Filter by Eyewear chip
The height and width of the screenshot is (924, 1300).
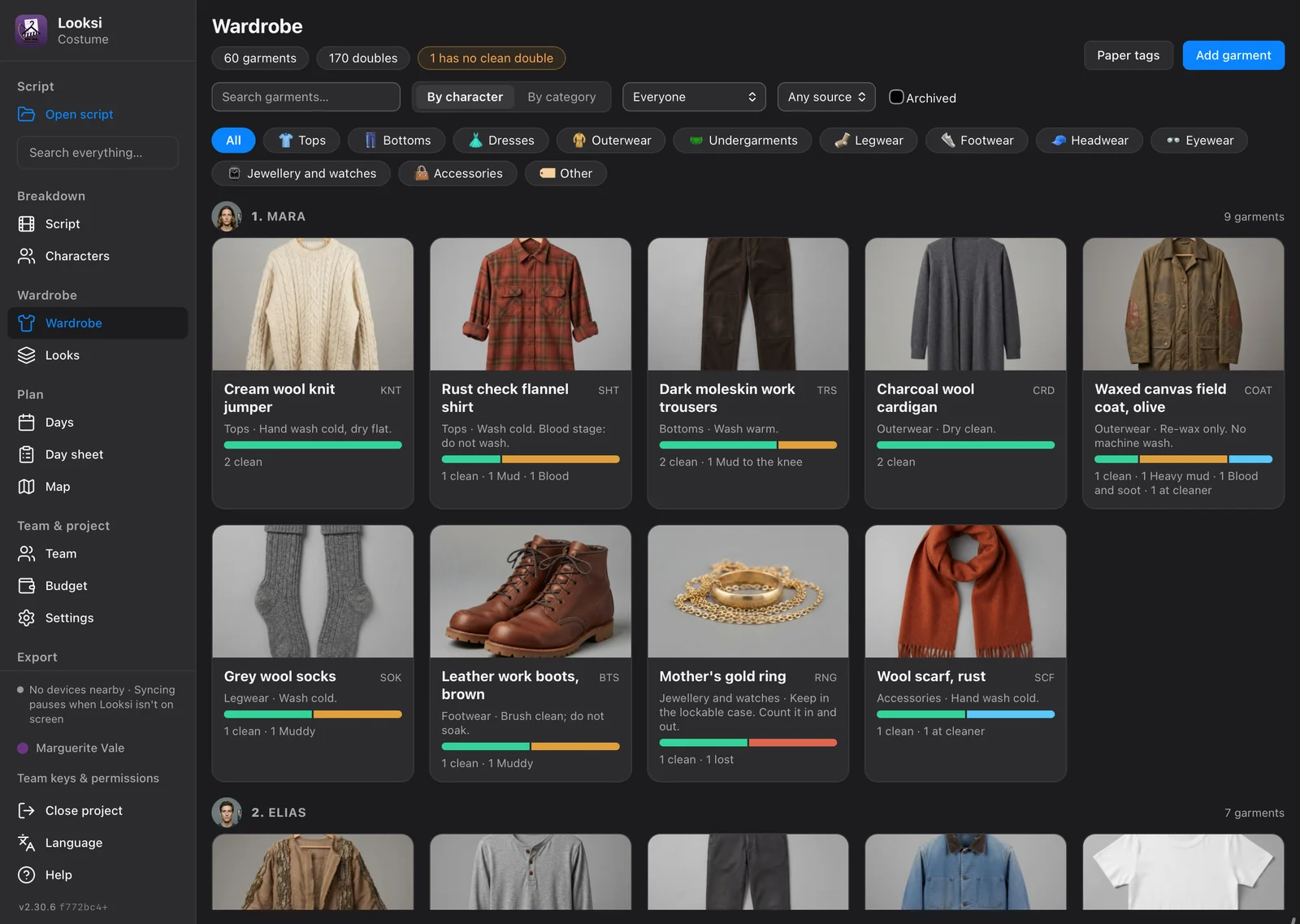coord(1199,141)
